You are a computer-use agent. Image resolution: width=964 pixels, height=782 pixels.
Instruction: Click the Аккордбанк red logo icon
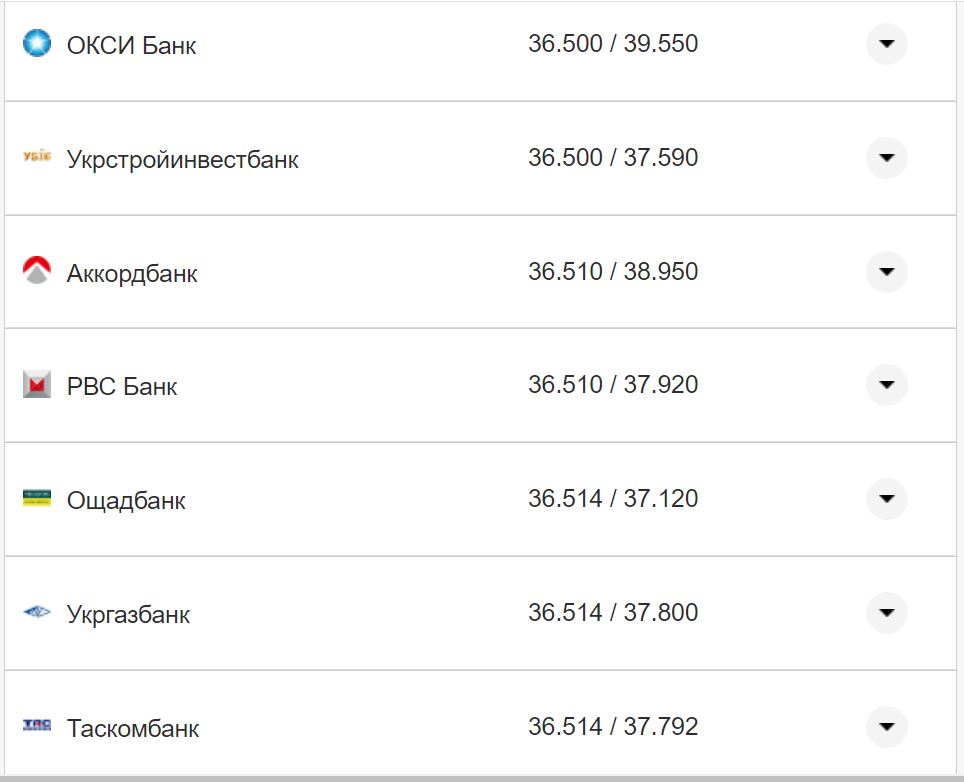click(x=37, y=271)
